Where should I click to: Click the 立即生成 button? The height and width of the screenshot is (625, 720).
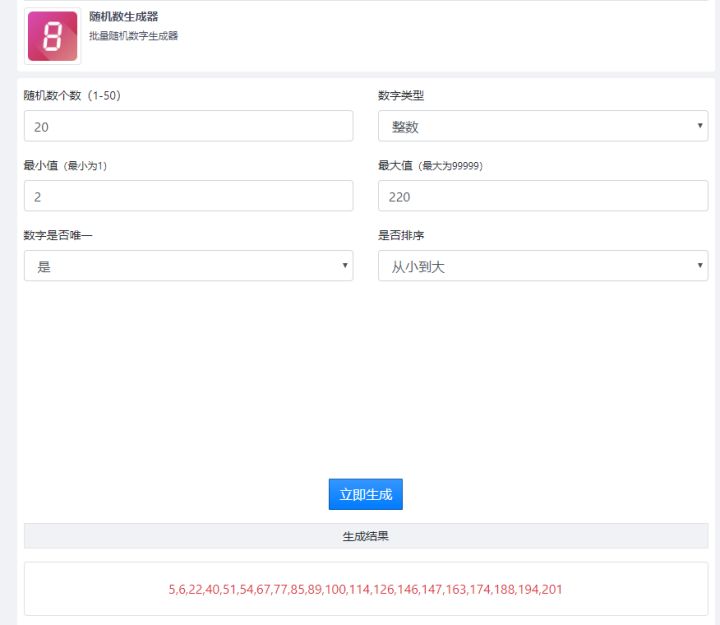[366, 494]
